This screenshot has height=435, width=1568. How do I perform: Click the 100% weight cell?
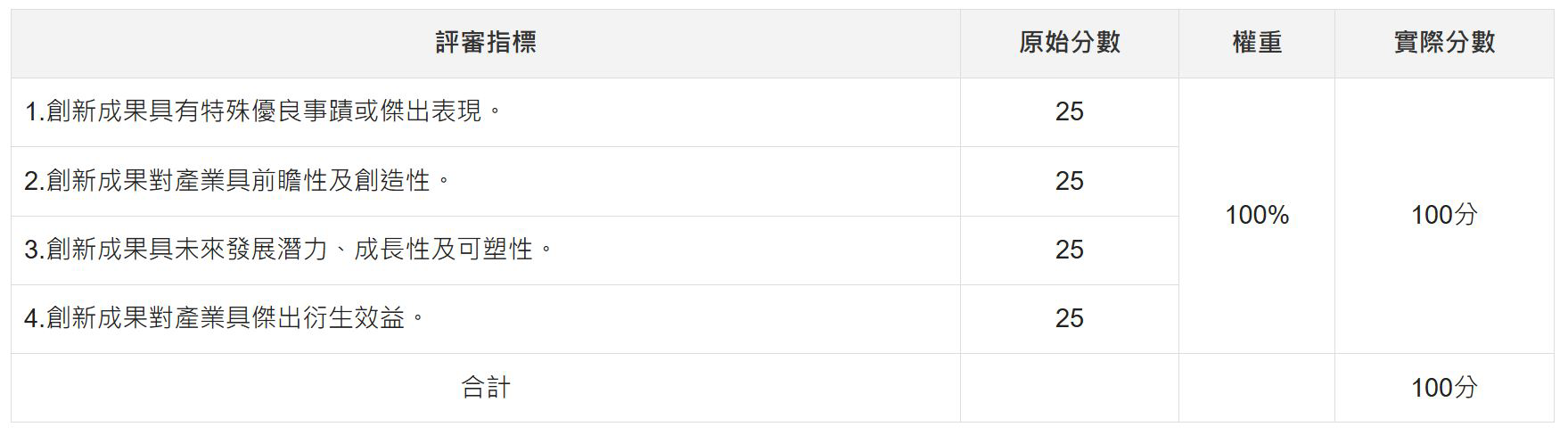coord(1257,216)
